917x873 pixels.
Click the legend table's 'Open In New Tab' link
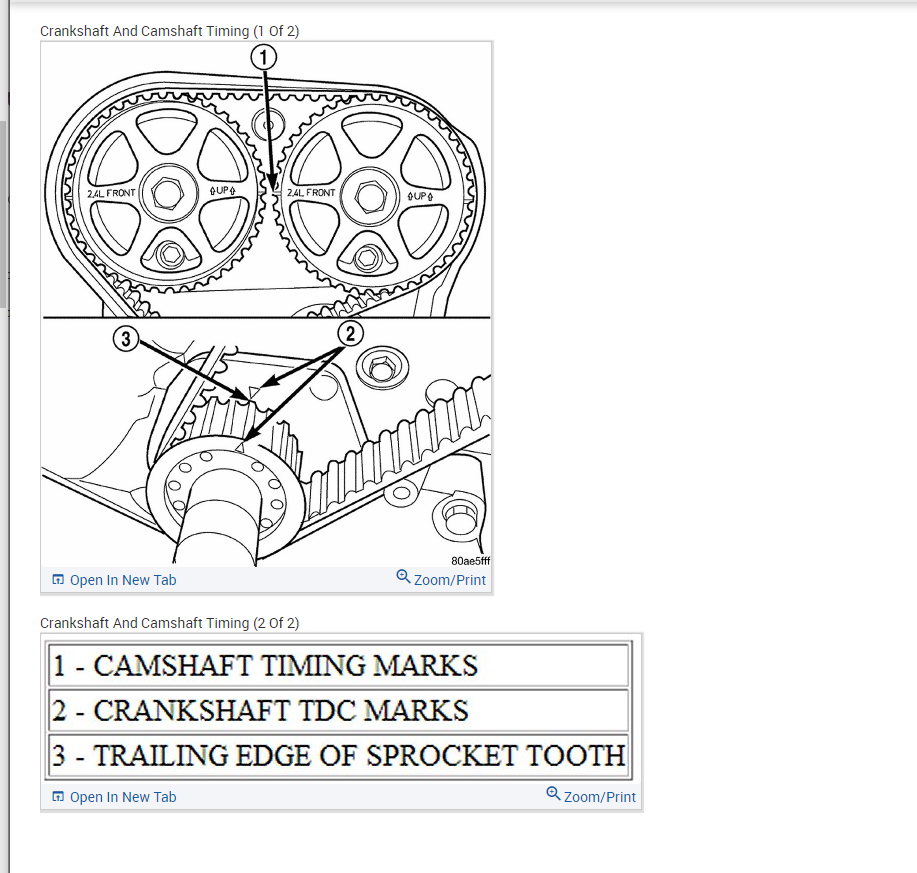(x=123, y=797)
